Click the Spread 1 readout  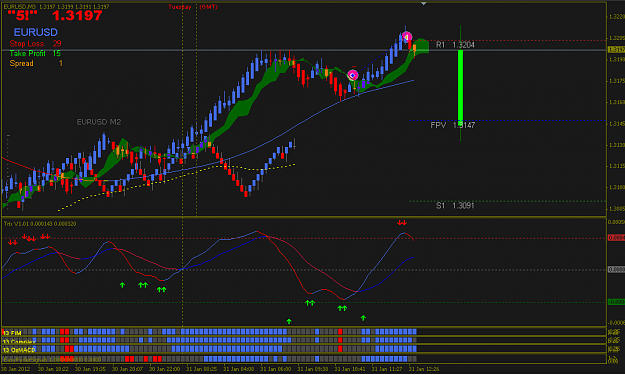click(36, 63)
